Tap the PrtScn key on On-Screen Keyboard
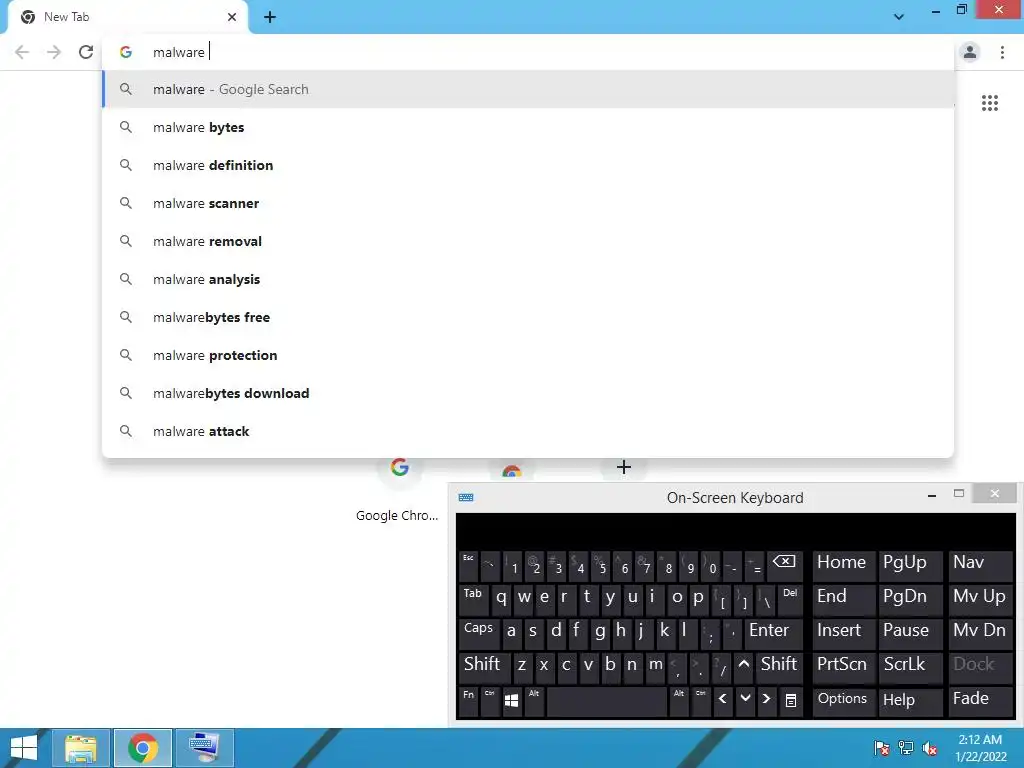Viewport: 1024px width, 768px height. pos(842,667)
